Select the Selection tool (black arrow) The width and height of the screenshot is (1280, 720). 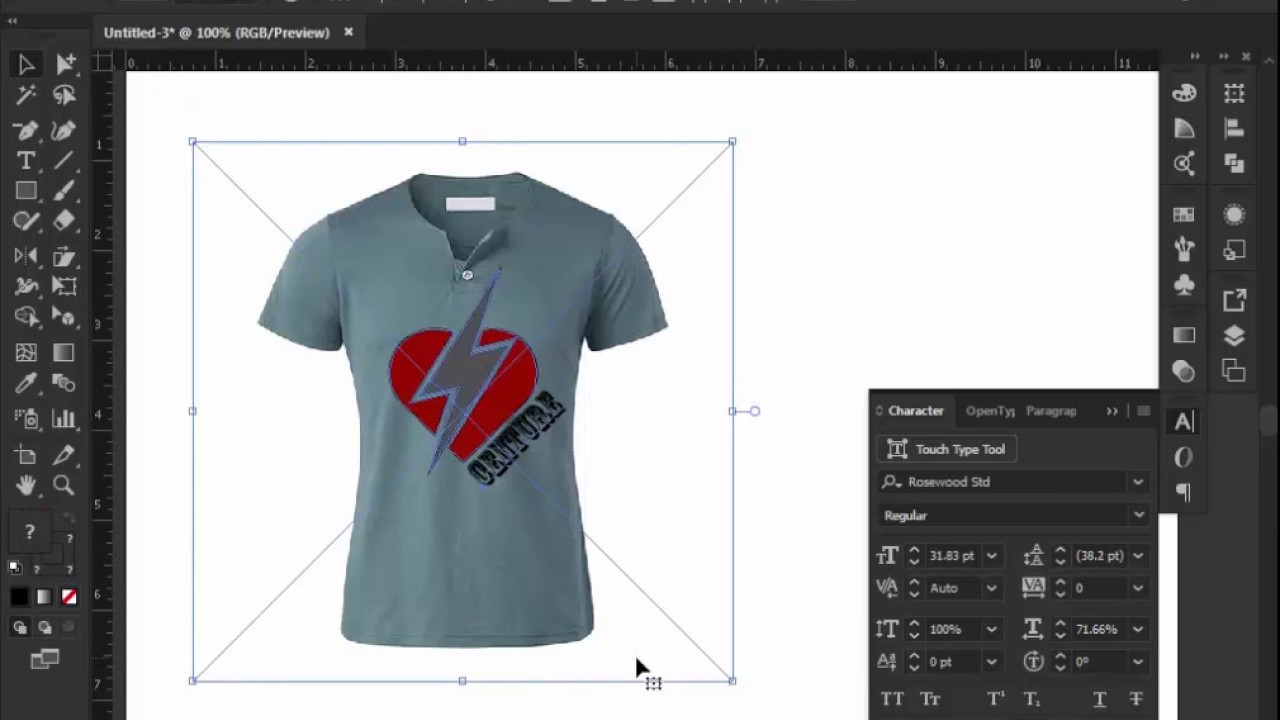pos(27,65)
